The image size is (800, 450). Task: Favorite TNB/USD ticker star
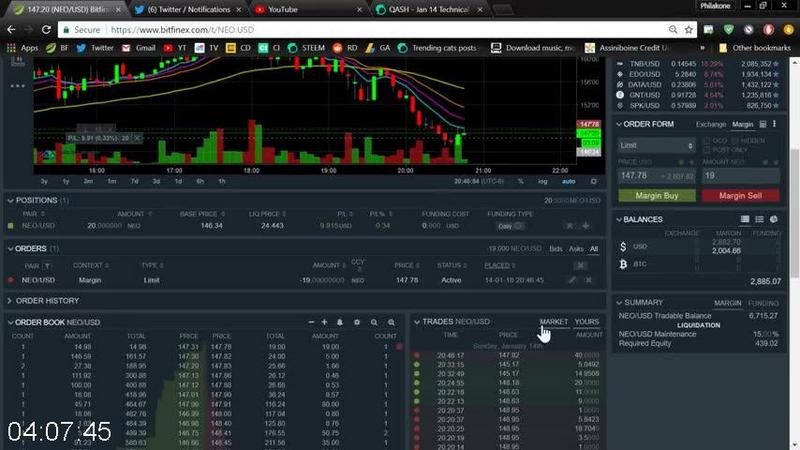pos(776,64)
